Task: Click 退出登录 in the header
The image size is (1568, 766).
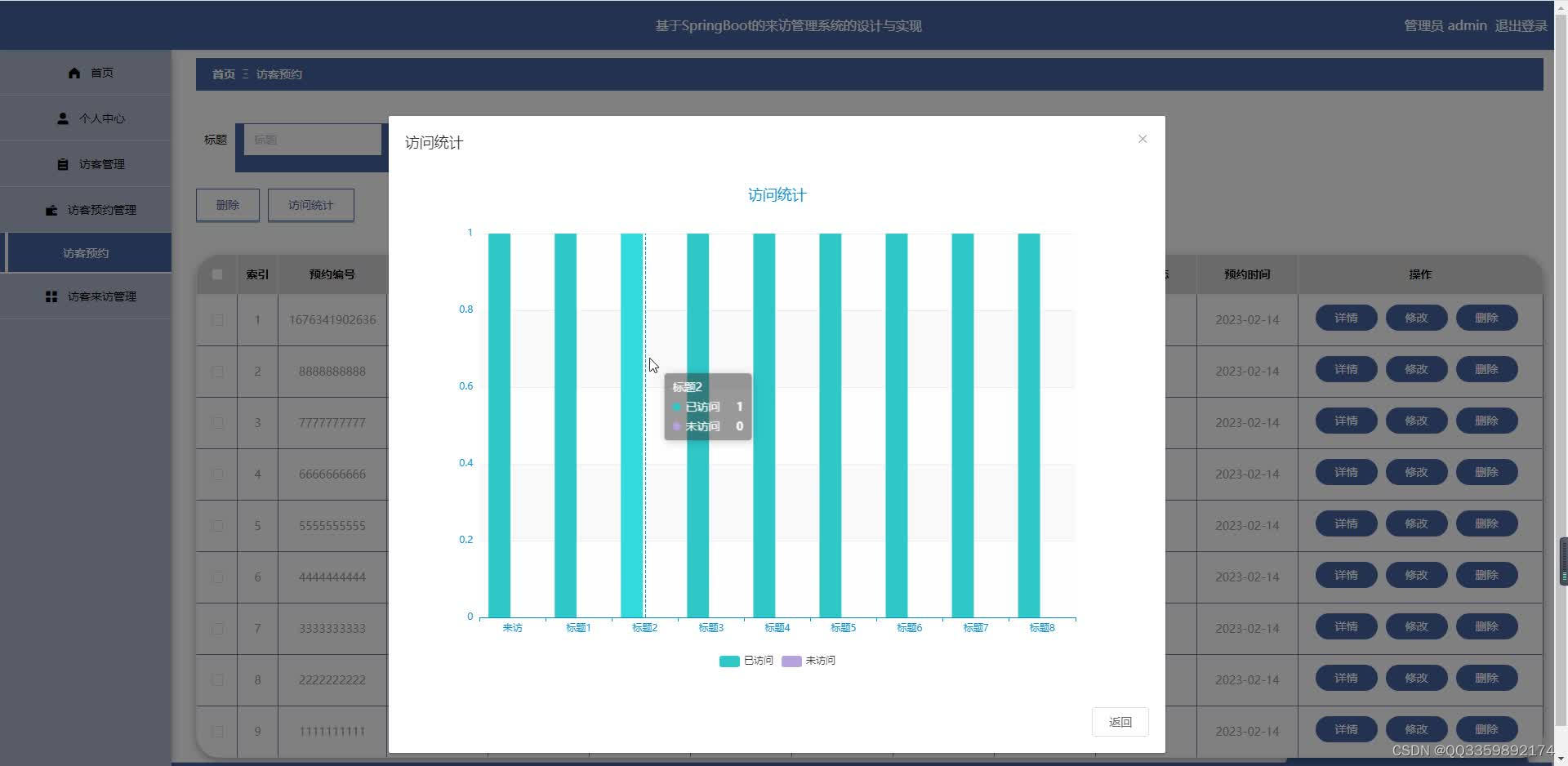Action: tap(1521, 25)
